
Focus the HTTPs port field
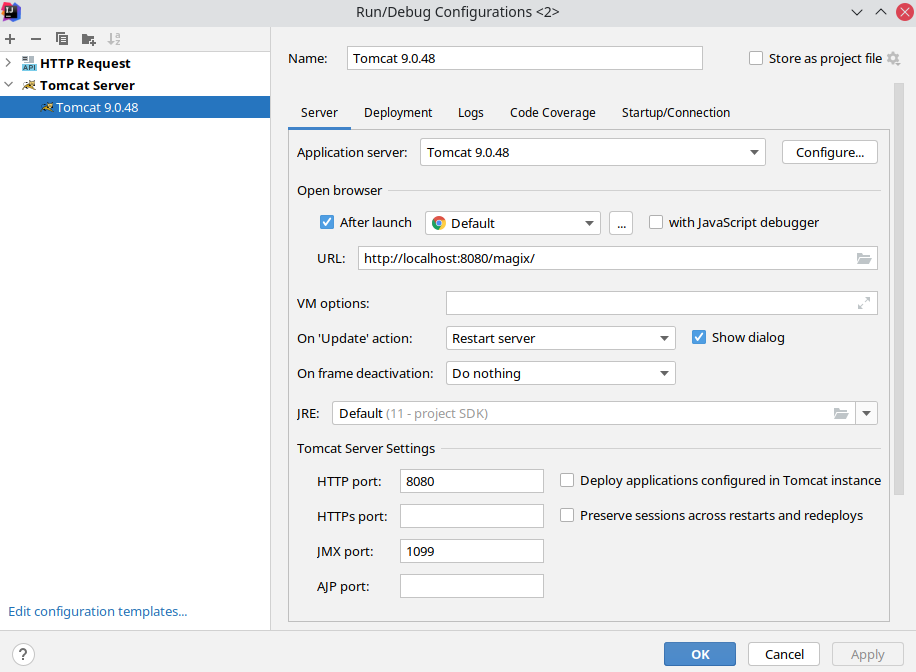(x=471, y=517)
